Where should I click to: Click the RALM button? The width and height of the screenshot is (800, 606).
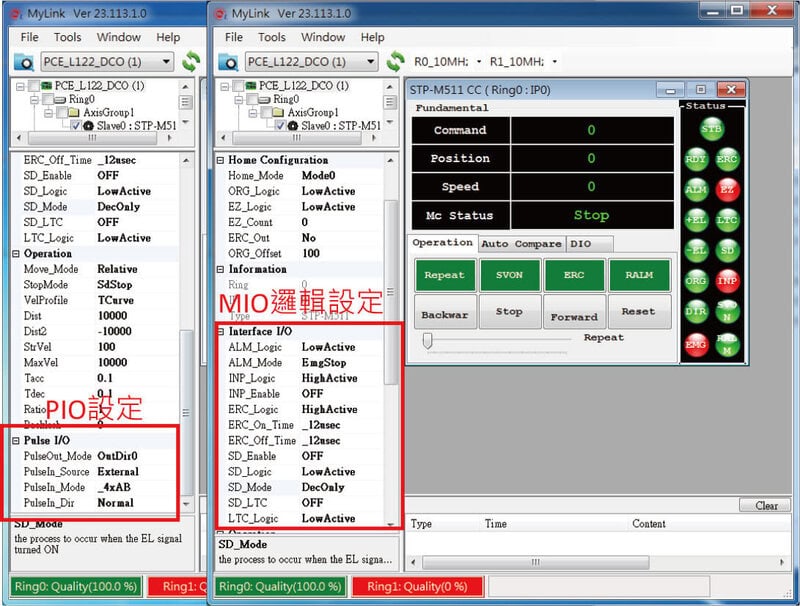click(639, 275)
